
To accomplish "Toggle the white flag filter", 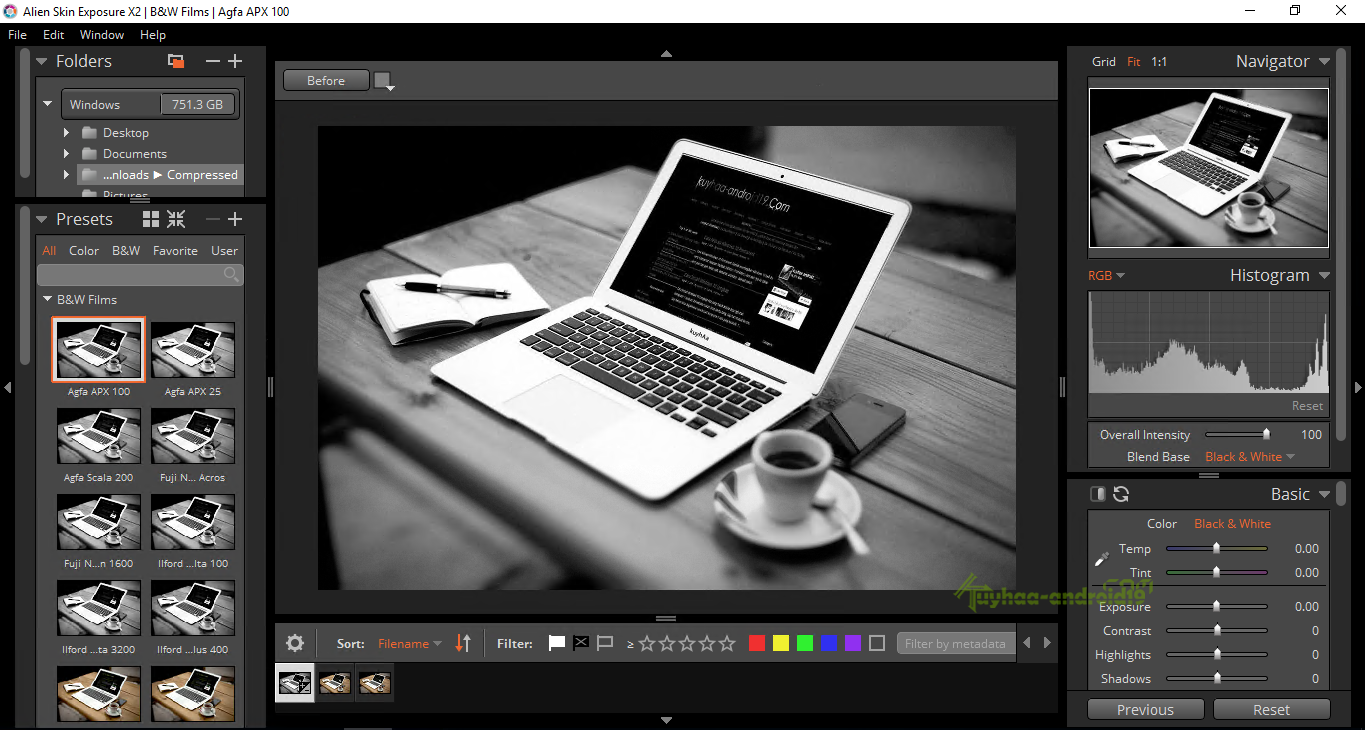I will click(x=557, y=643).
